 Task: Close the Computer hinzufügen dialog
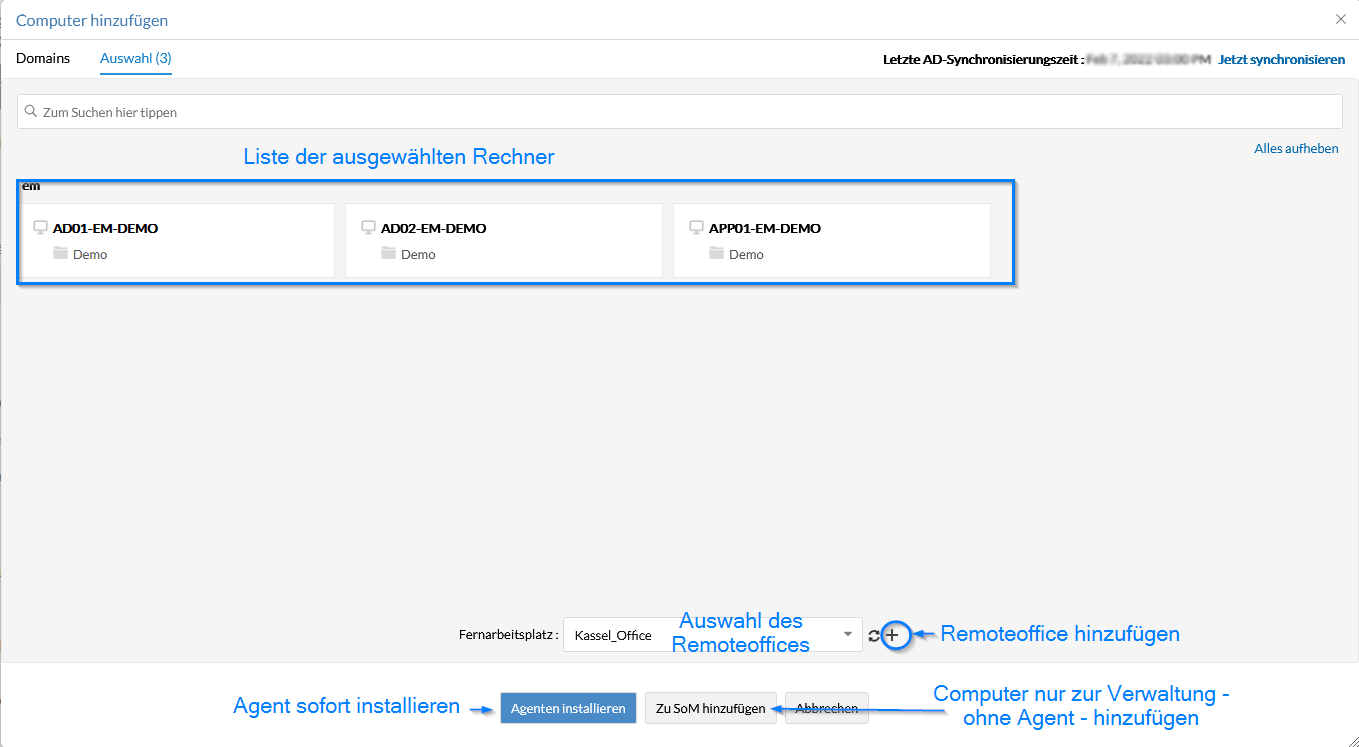(x=1341, y=19)
